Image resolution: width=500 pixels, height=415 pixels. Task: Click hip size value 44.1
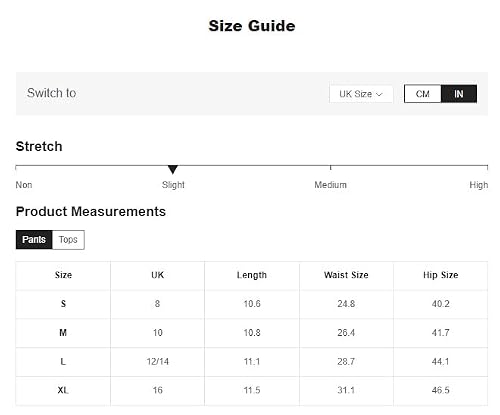(x=440, y=362)
